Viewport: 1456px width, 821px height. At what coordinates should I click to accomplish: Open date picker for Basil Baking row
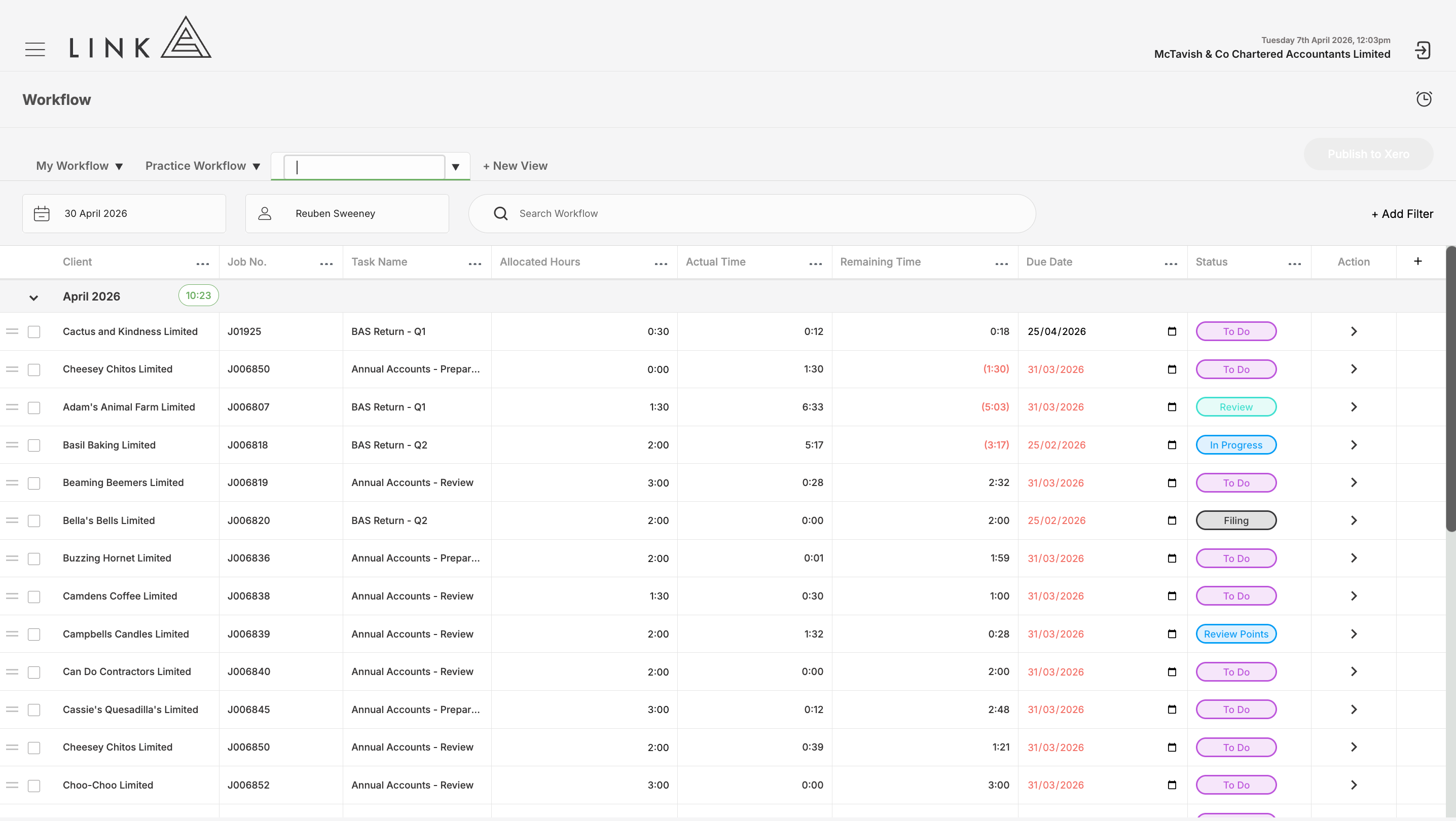point(1172,444)
